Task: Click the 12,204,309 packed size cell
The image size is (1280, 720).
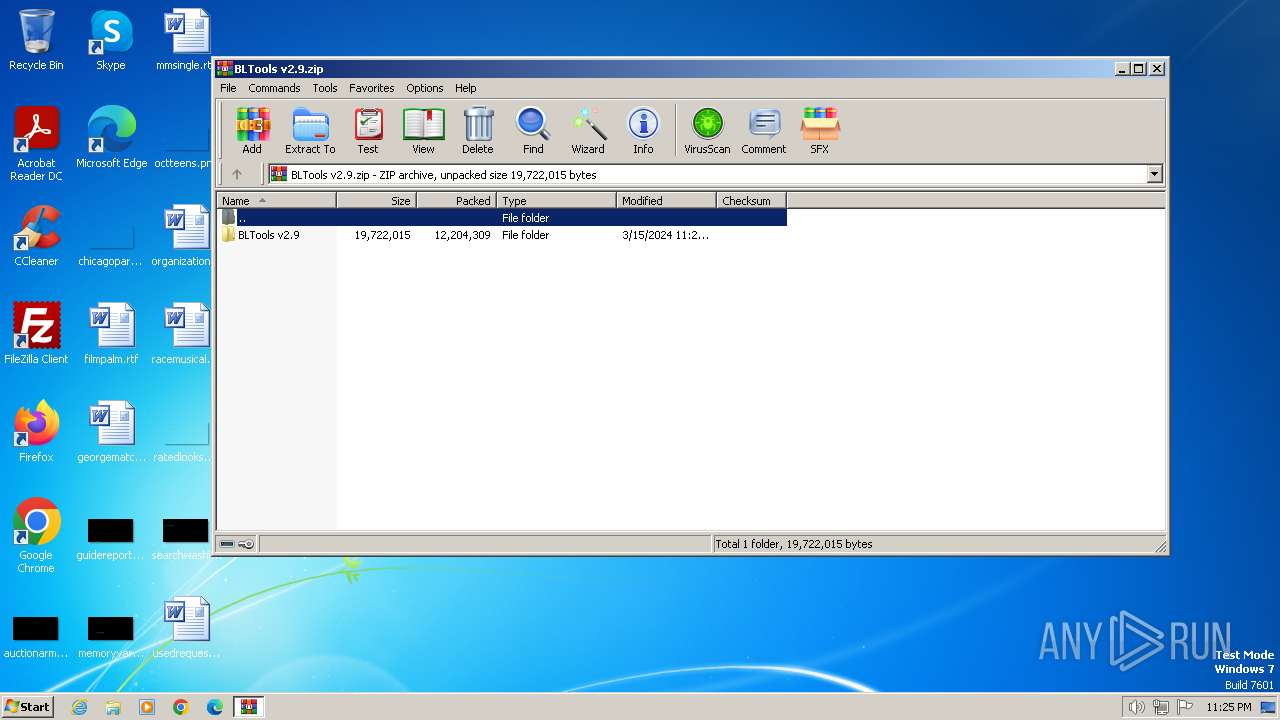Action: [462, 235]
